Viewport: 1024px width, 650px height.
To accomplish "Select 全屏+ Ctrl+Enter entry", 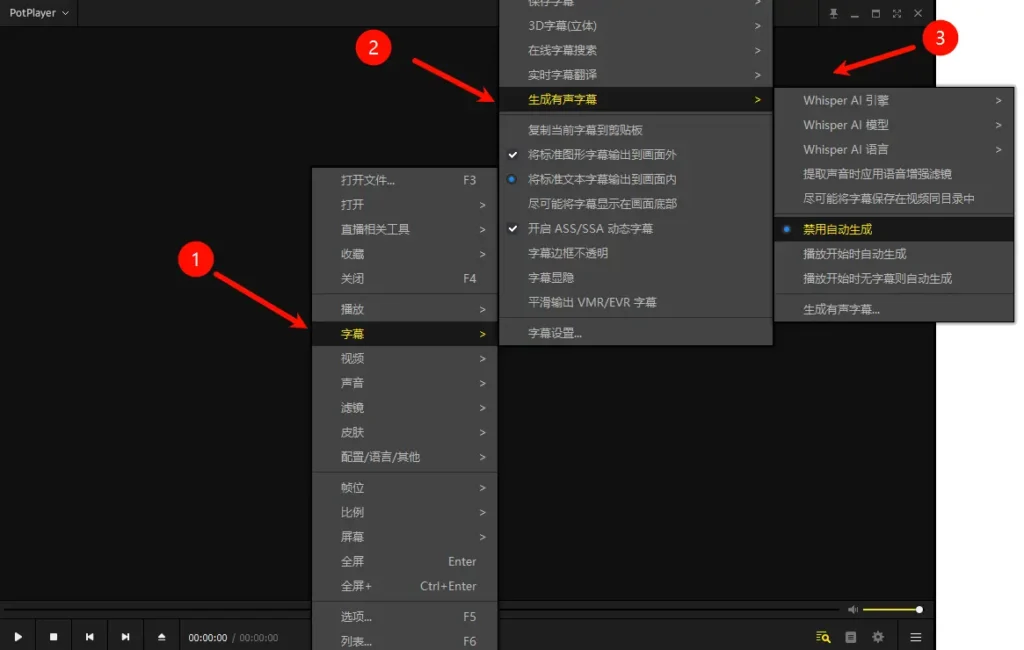I will click(405, 586).
